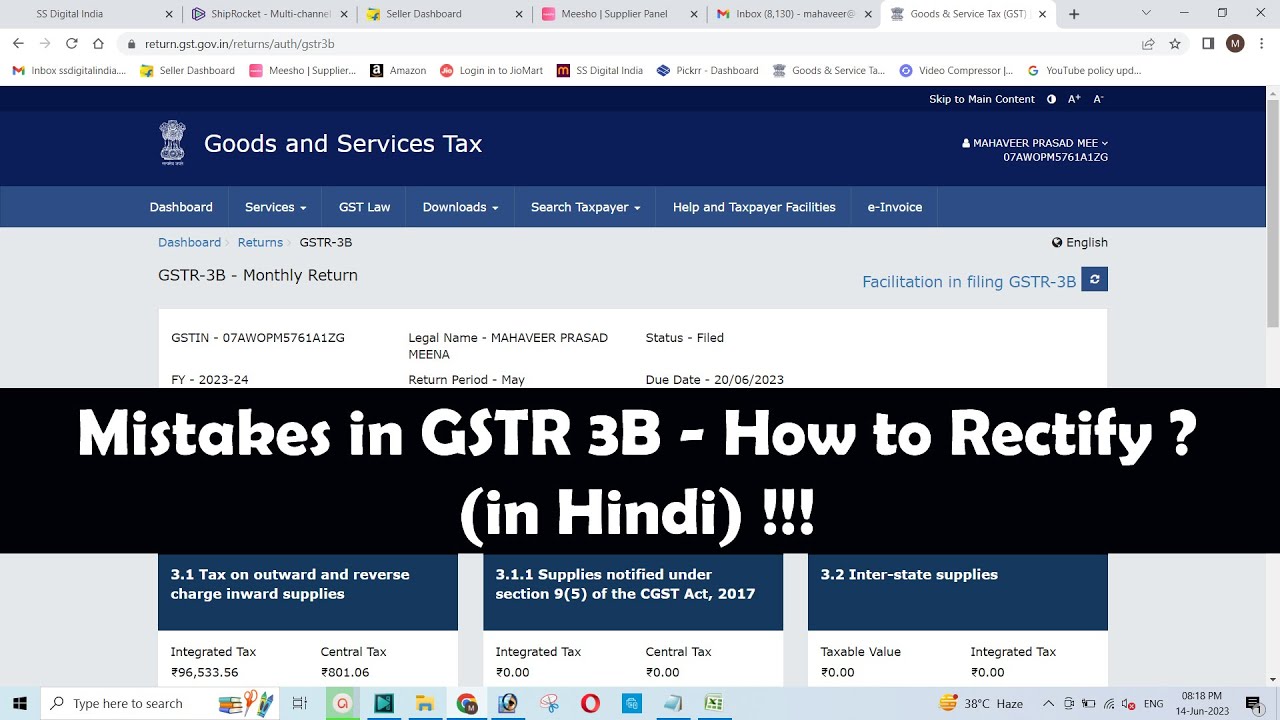The image size is (1280, 720).
Task: Click the browser back arrow
Action: point(18,44)
